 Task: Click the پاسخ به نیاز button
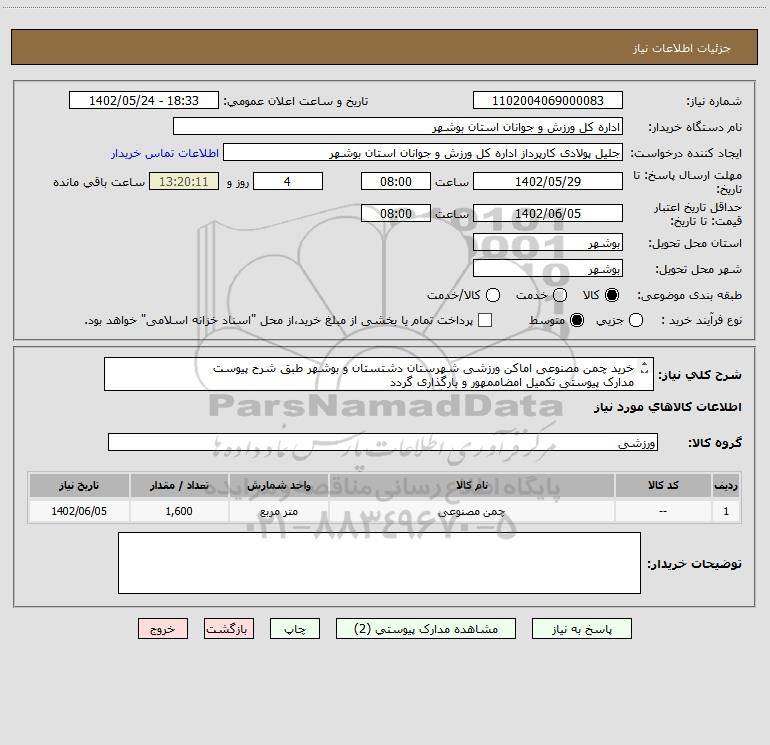(581, 629)
